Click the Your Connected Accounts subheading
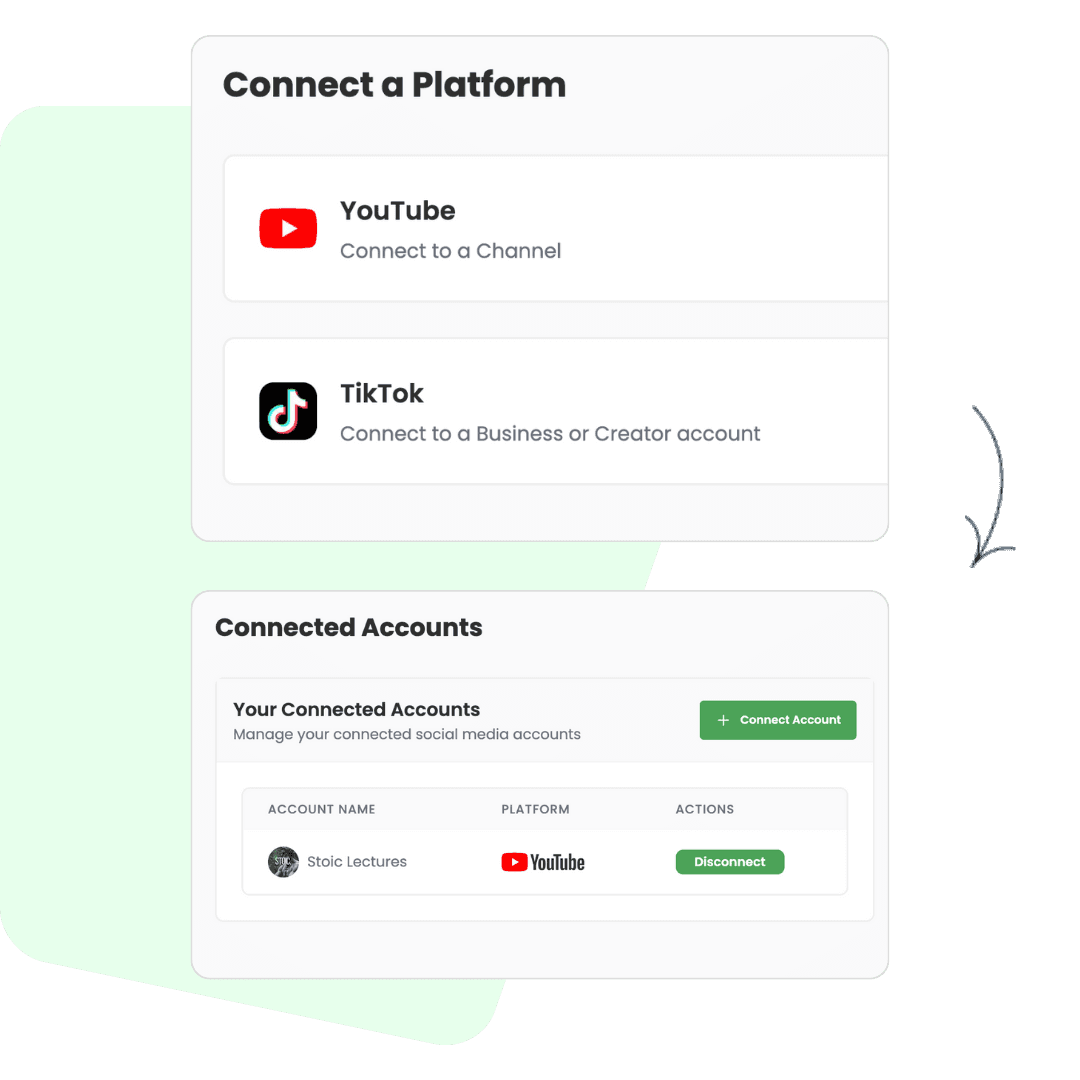1080x1080 pixels. tap(356, 709)
